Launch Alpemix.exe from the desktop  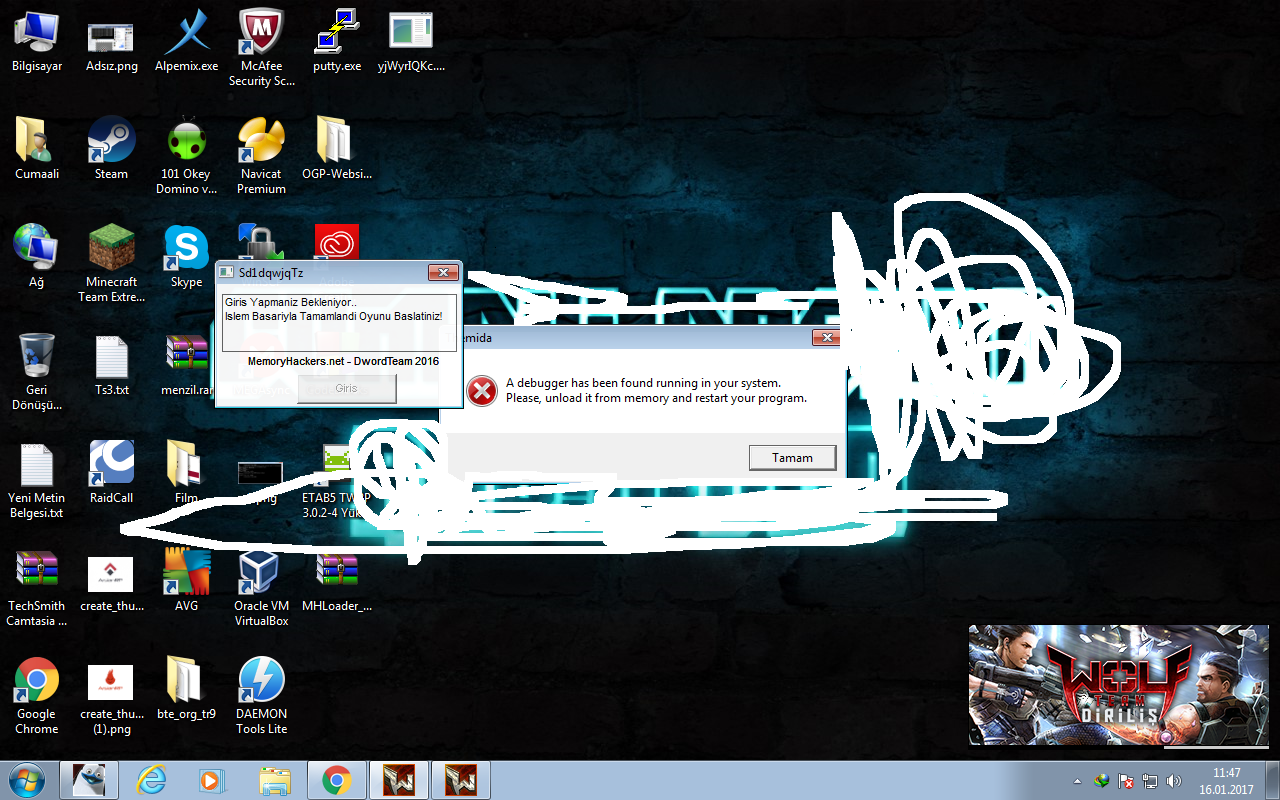click(x=186, y=41)
